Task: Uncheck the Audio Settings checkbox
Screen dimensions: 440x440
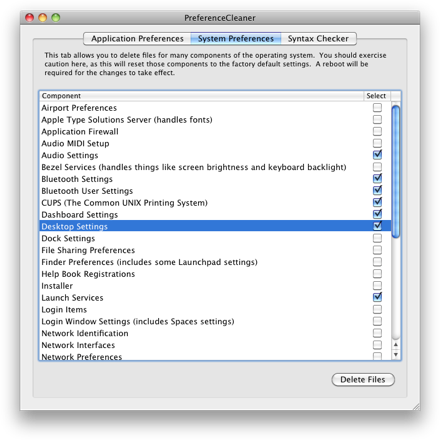Action: point(377,155)
